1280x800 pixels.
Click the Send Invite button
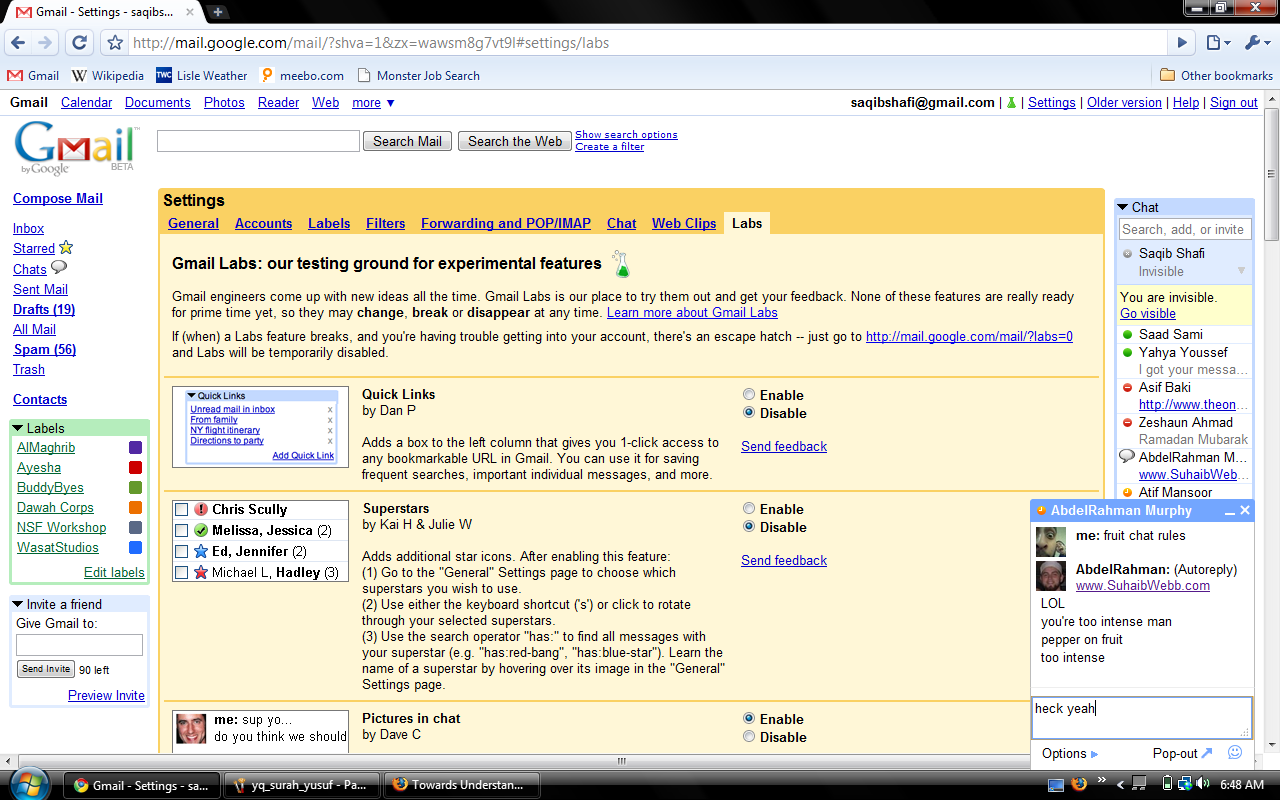coord(46,669)
